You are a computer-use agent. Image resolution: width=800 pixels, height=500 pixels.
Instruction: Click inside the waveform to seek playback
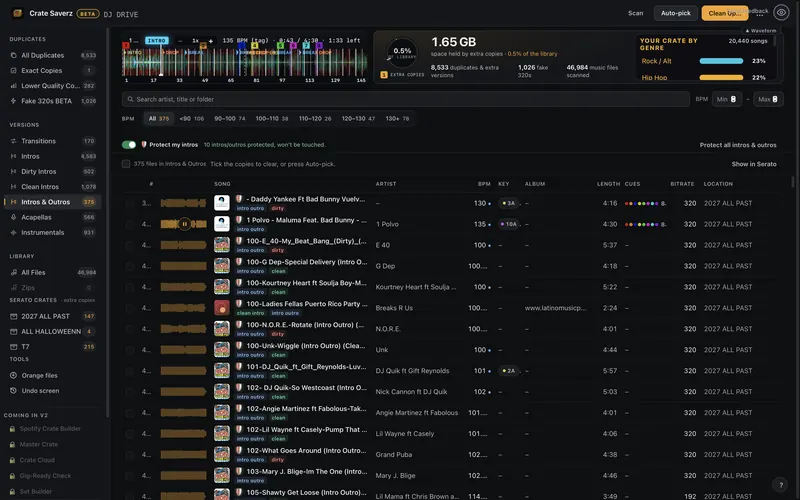pyautogui.click(x=244, y=63)
